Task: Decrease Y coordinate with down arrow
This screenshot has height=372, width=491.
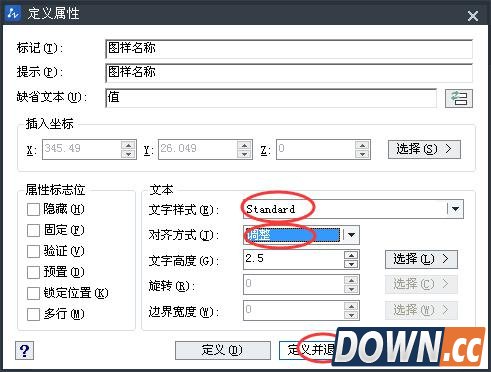Action: coord(244,154)
